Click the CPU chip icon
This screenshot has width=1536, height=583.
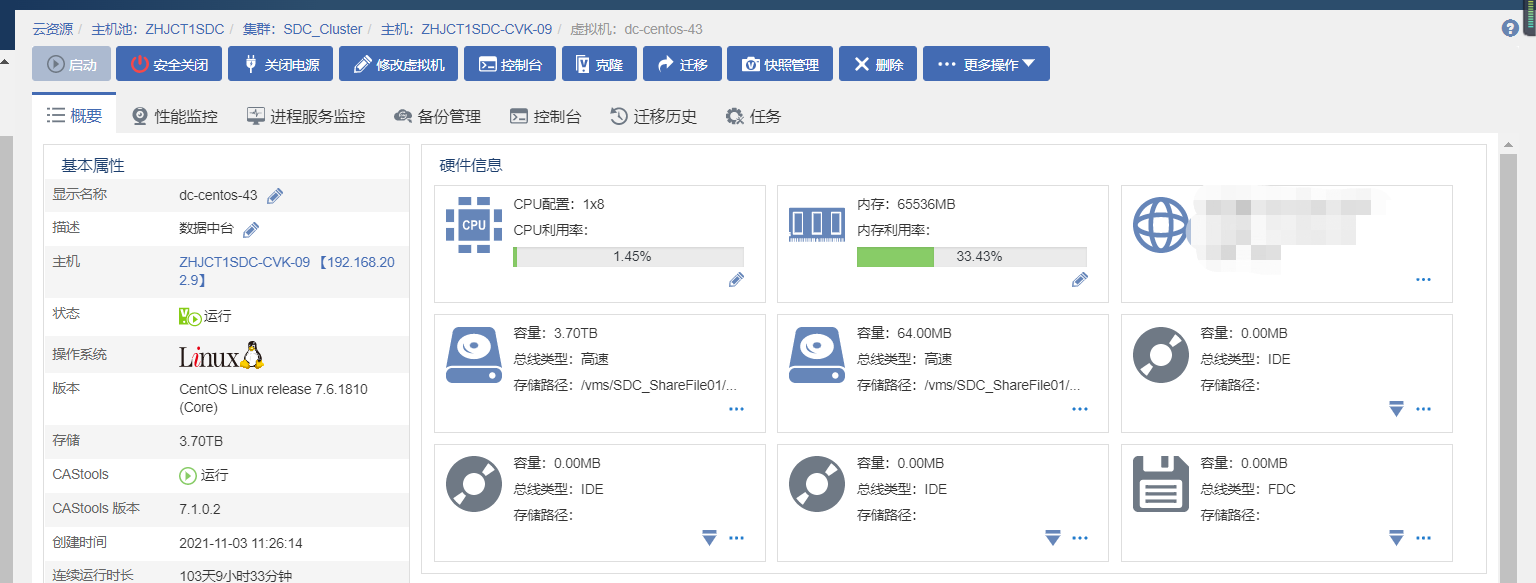(474, 225)
